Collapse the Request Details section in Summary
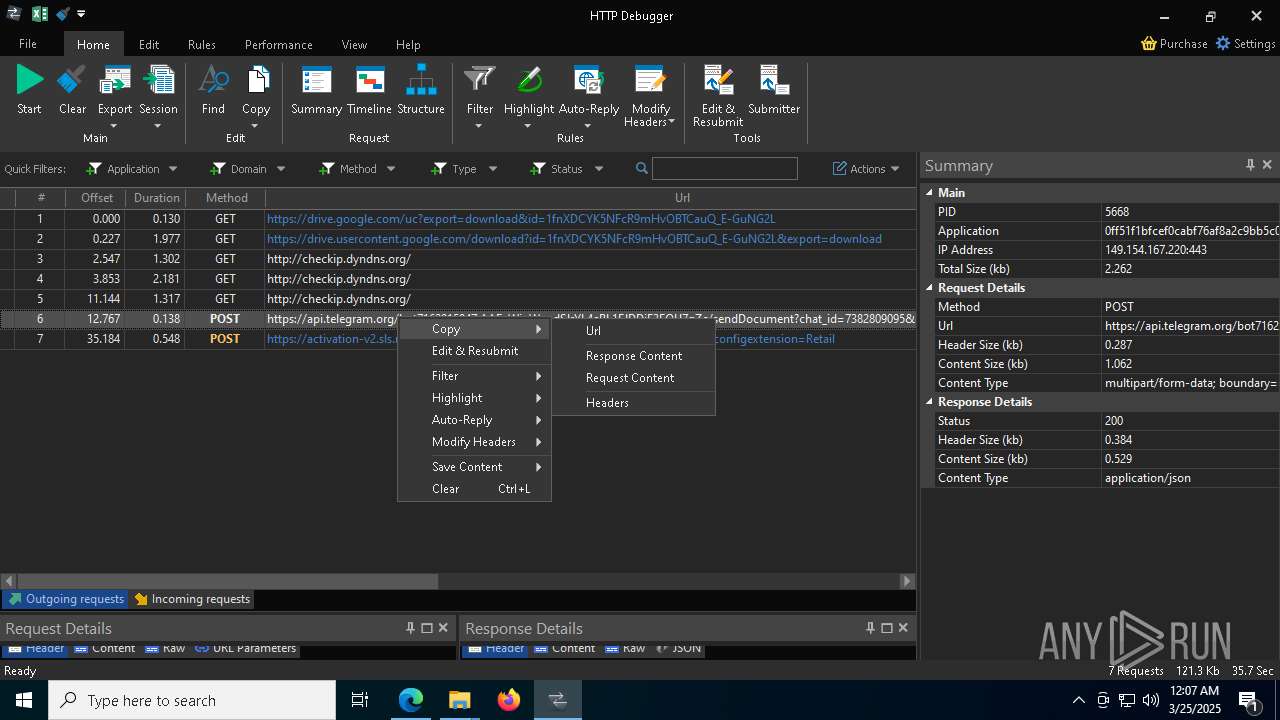This screenshot has height=720, width=1280. [929, 288]
